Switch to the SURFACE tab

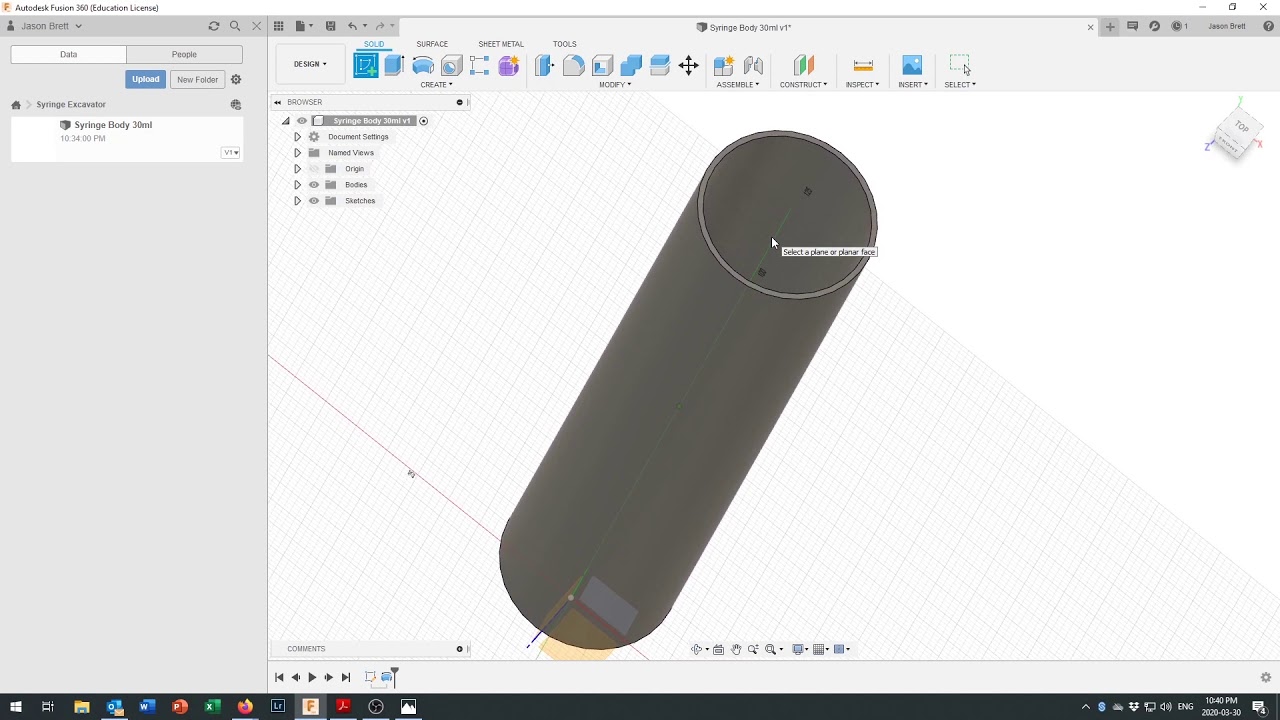click(x=432, y=44)
